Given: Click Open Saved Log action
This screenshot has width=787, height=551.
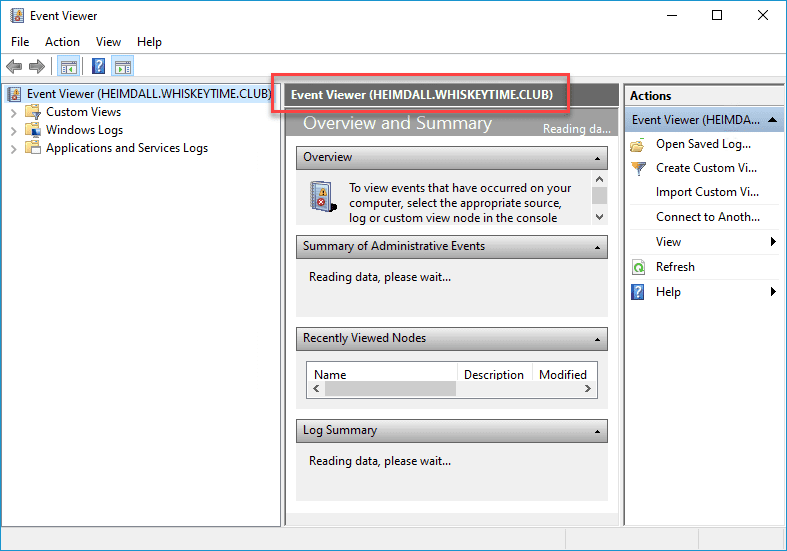Looking at the screenshot, I should pyautogui.click(x=703, y=144).
